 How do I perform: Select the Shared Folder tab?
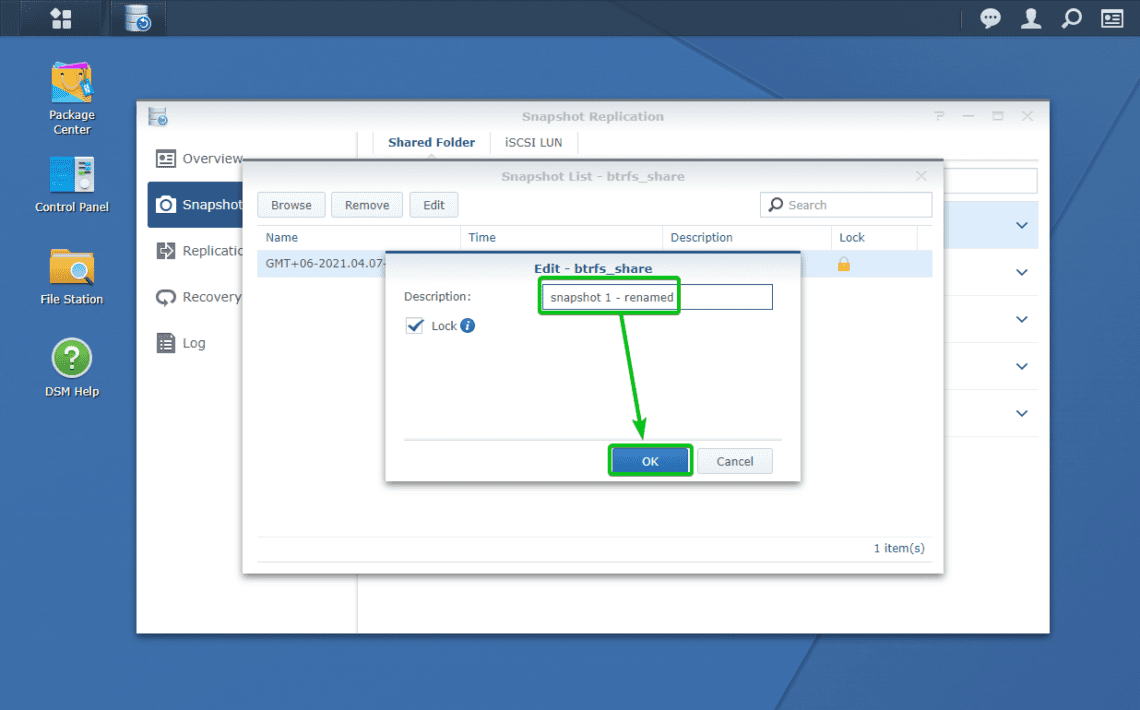tap(431, 142)
